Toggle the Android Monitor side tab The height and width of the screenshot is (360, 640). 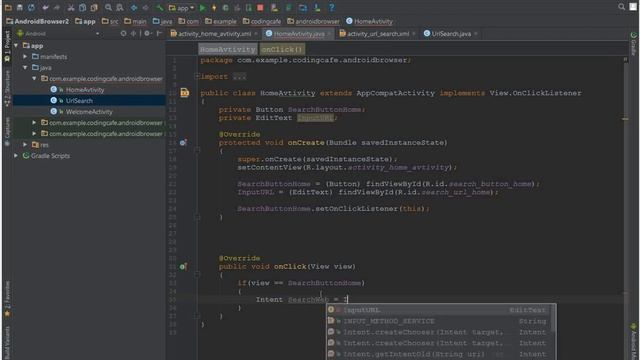point(633,341)
